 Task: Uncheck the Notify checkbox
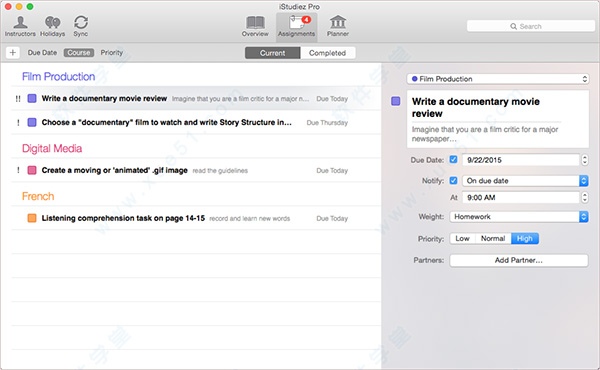click(453, 180)
